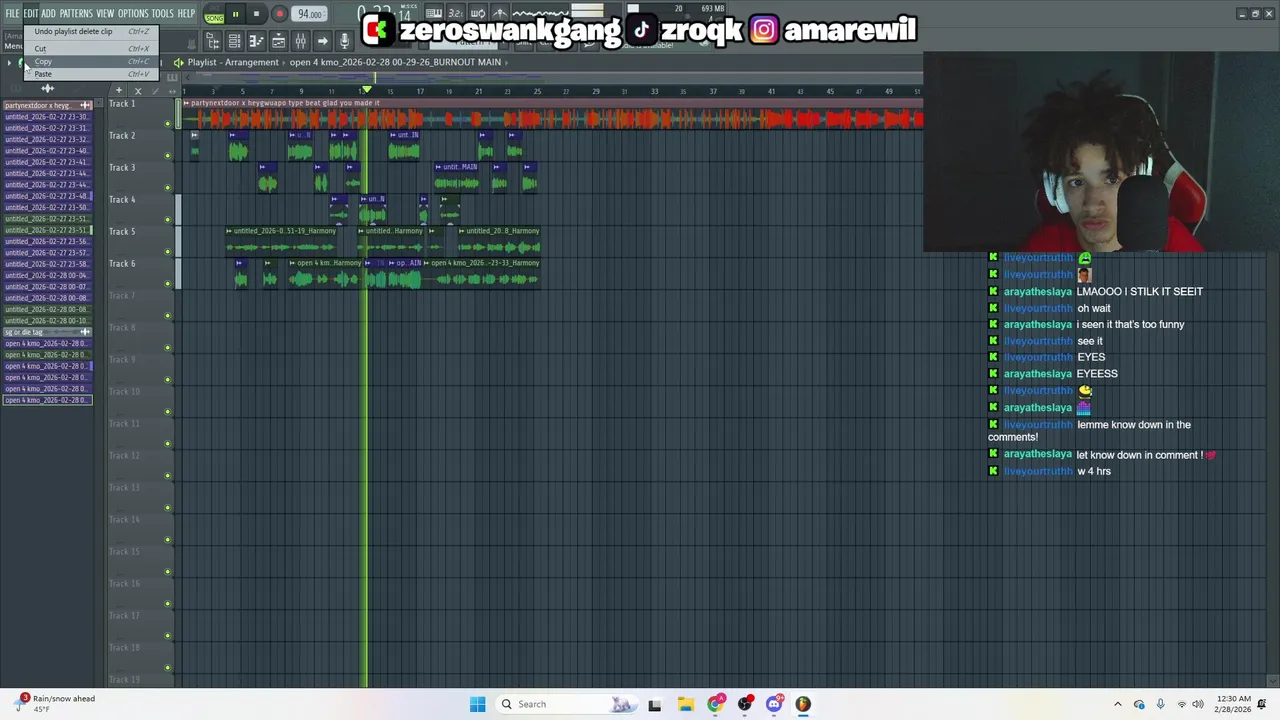Open the FILE menu
1280x720 pixels.
pos(12,14)
